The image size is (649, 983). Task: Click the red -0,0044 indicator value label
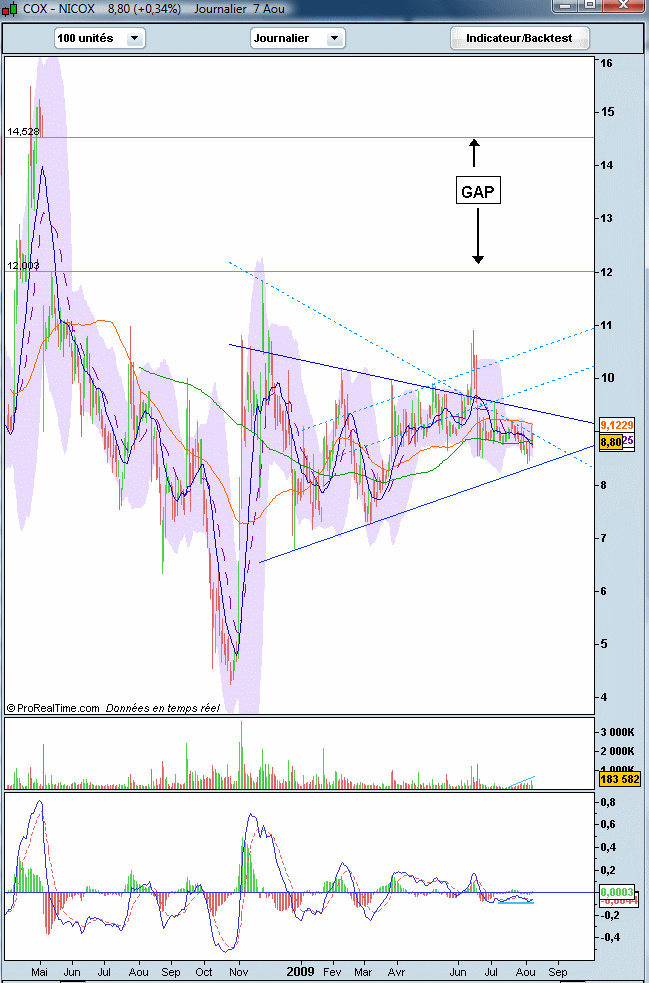(617, 902)
